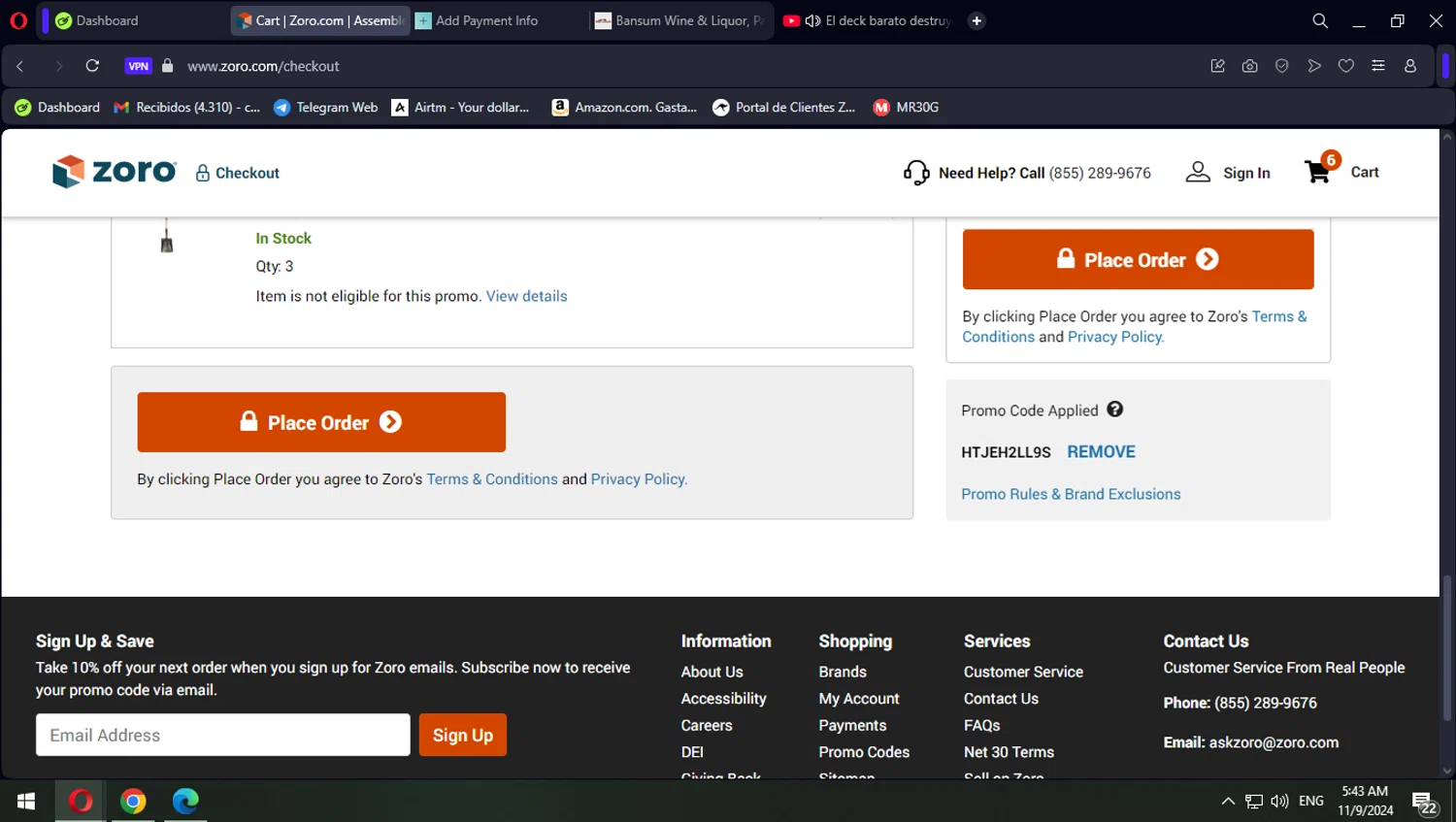The height and width of the screenshot is (822, 1456).
Task: Open Portal de Clientes bookmark
Action: (784, 107)
